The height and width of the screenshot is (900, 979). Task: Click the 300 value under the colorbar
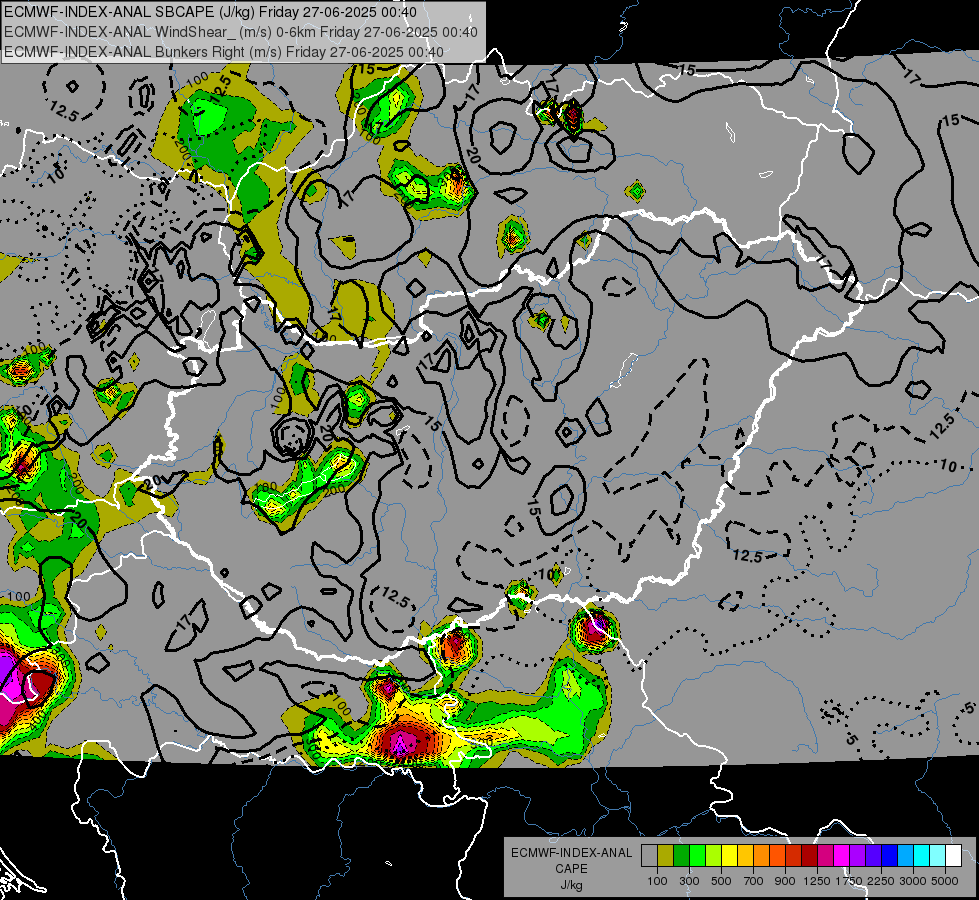coord(689,881)
